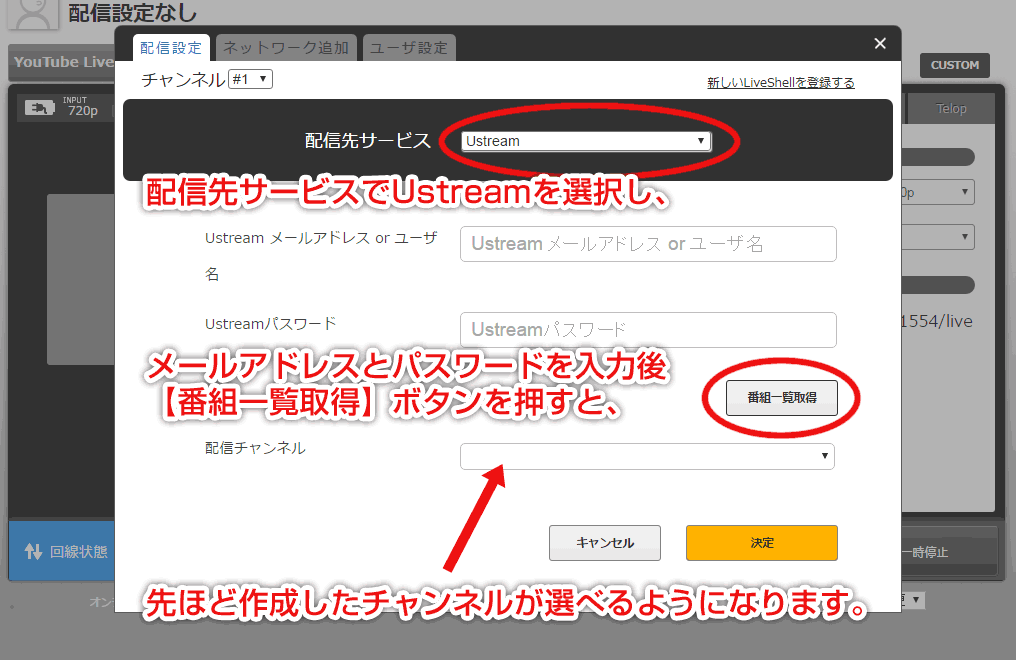Screen dimensions: 1016x660
Task: Click the キャンセル button
Action: 605,543
